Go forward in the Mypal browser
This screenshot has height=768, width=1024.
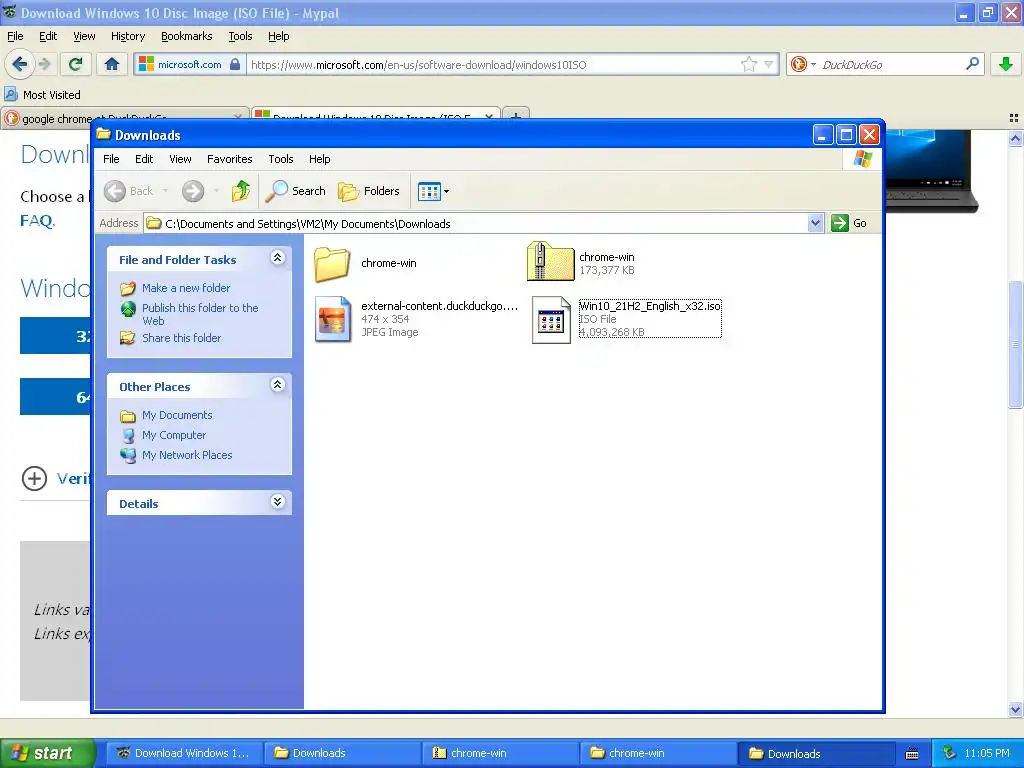point(44,64)
